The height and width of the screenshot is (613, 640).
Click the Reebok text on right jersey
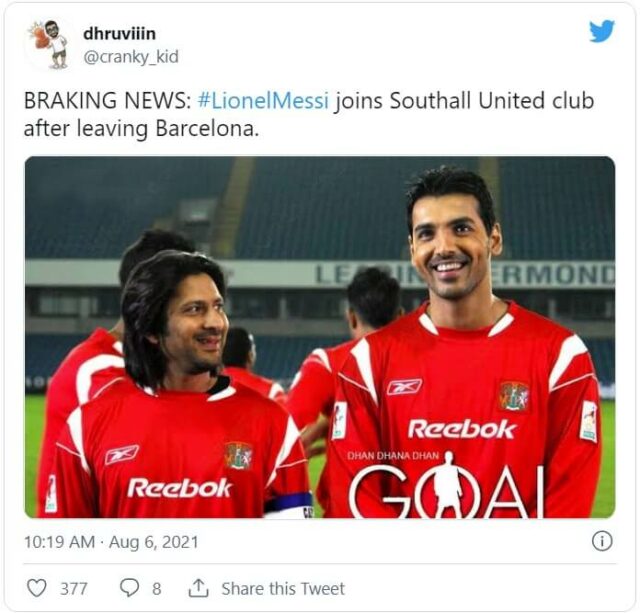click(462, 429)
